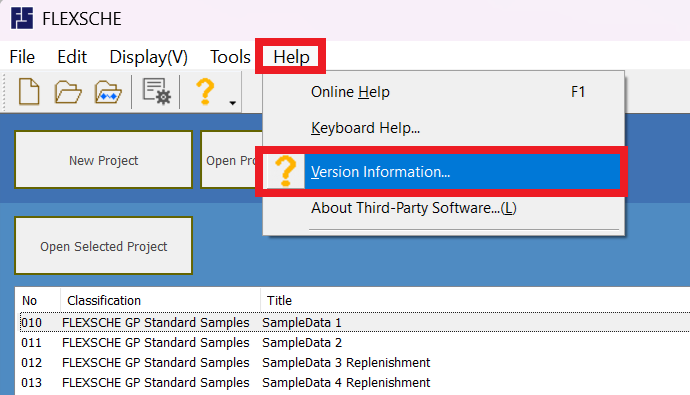
Task: Open the Edit menu
Action: click(x=72, y=57)
